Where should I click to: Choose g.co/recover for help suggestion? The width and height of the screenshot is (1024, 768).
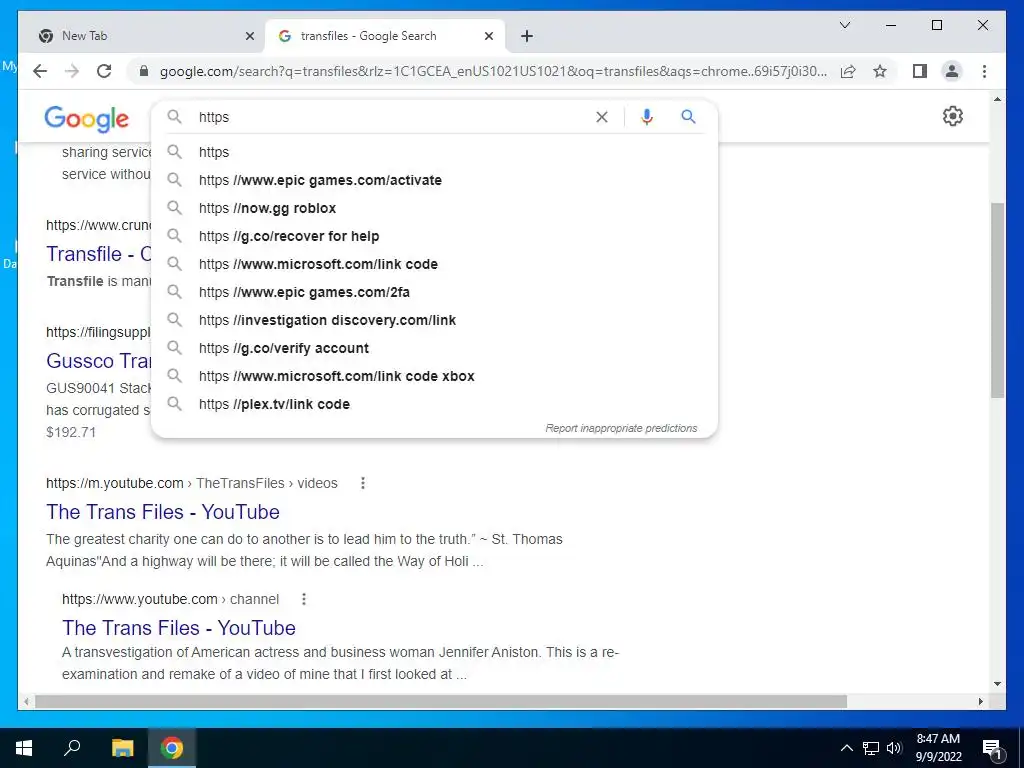tap(434, 236)
